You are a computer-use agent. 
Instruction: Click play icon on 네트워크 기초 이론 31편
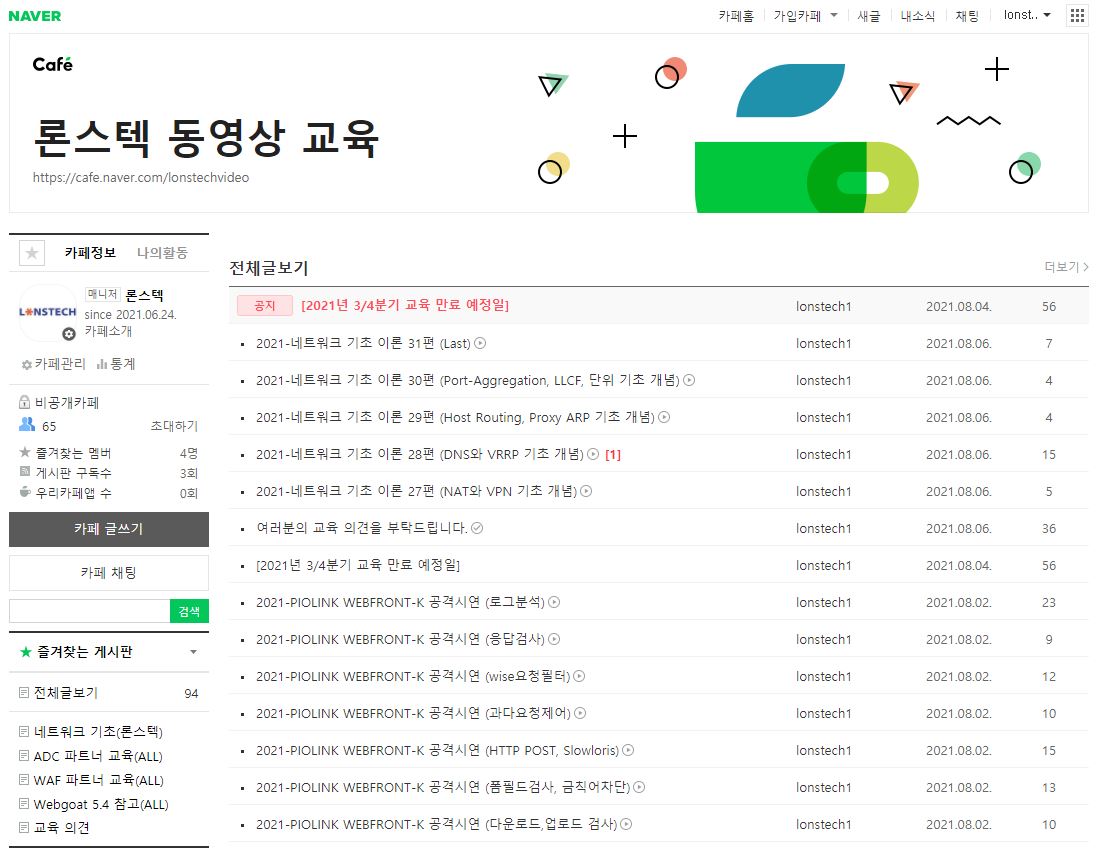(x=480, y=343)
